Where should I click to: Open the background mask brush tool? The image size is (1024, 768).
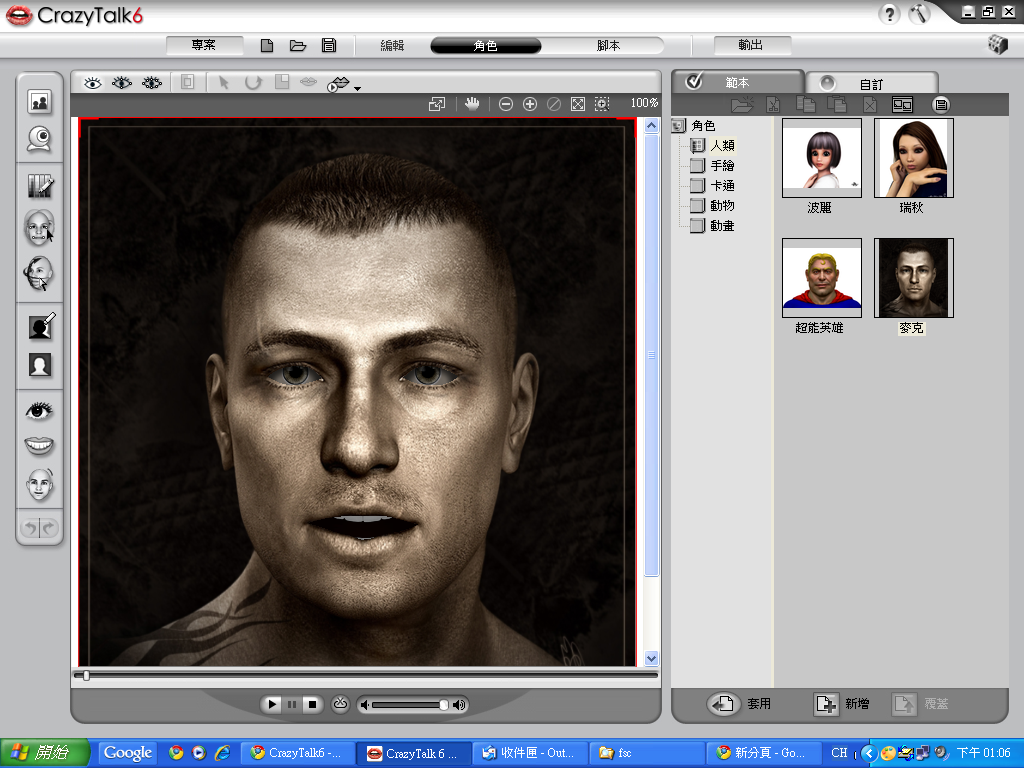40,326
